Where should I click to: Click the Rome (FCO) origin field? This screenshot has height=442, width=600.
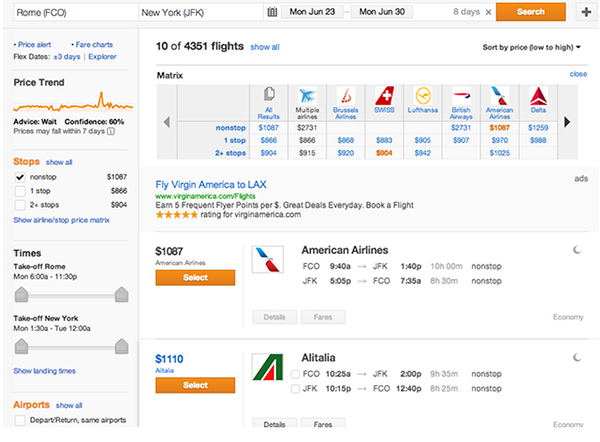click(x=76, y=13)
